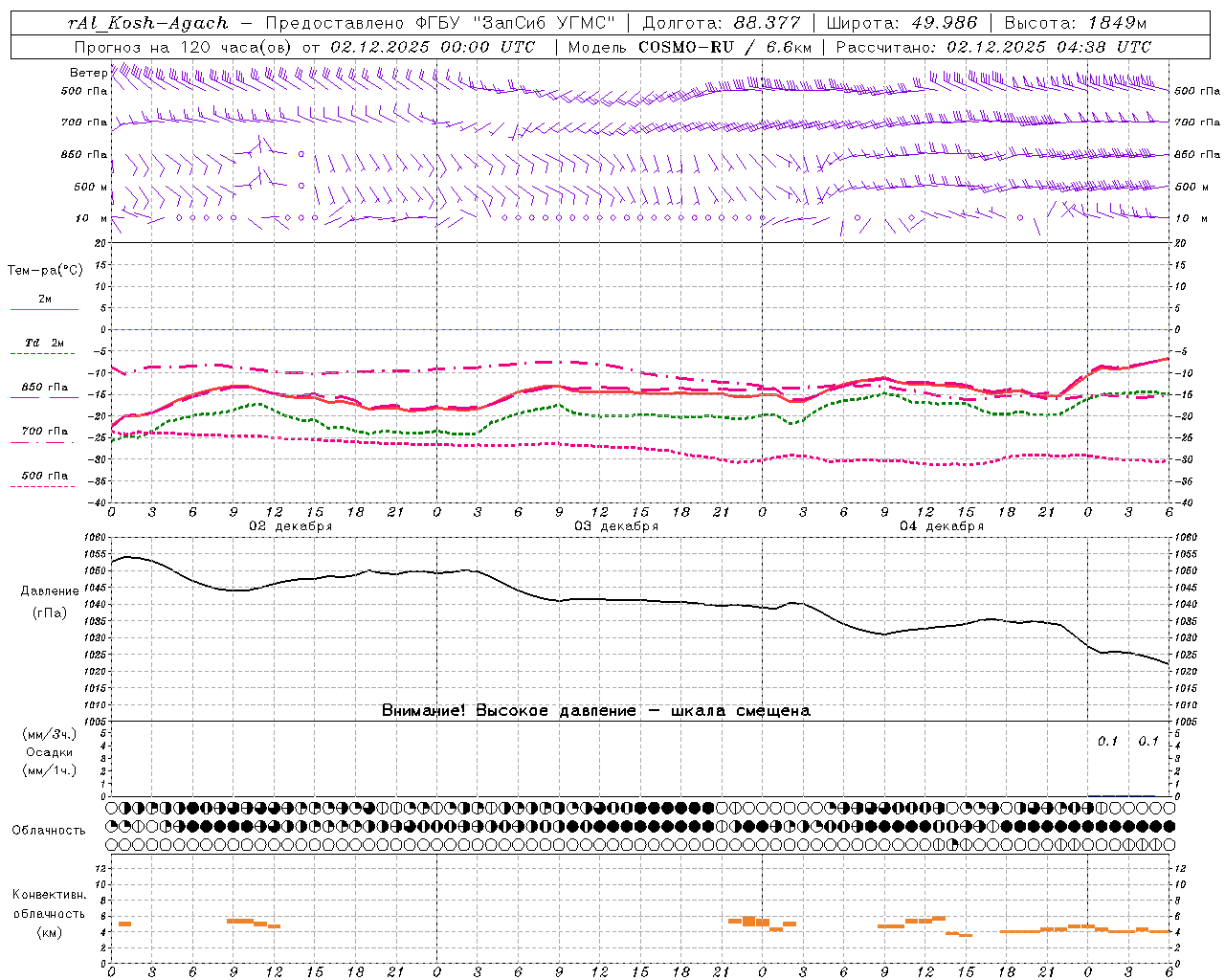
Task: Click the 1060 value on left pressure axis
Action: pyautogui.click(x=97, y=538)
